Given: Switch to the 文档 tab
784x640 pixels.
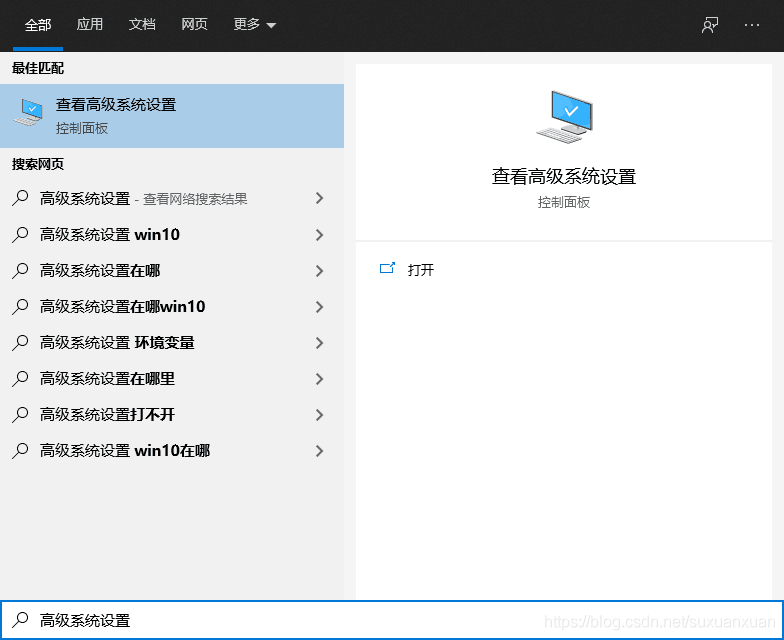Looking at the screenshot, I should pyautogui.click(x=142, y=24).
